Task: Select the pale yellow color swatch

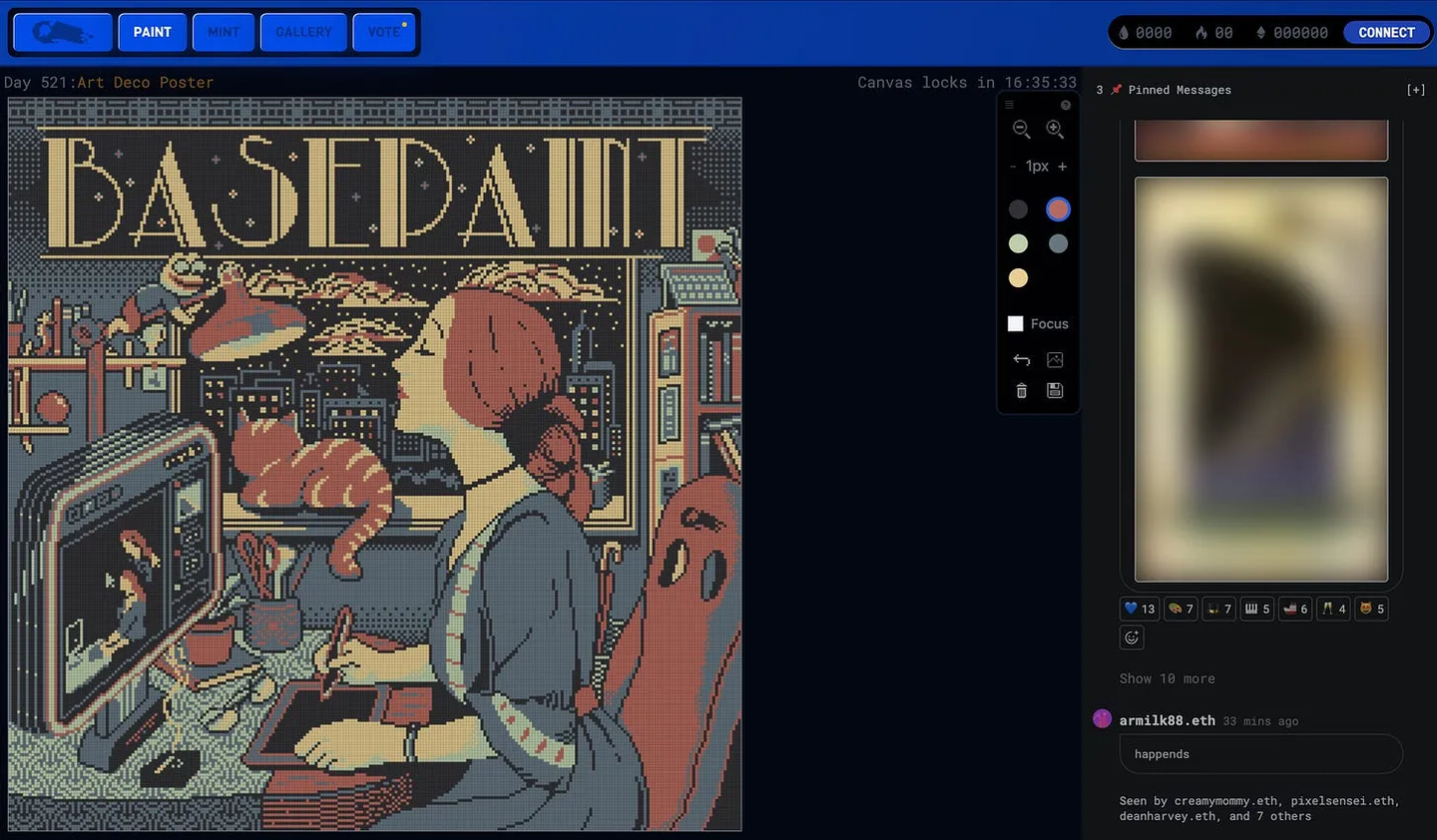Action: coord(1018,278)
